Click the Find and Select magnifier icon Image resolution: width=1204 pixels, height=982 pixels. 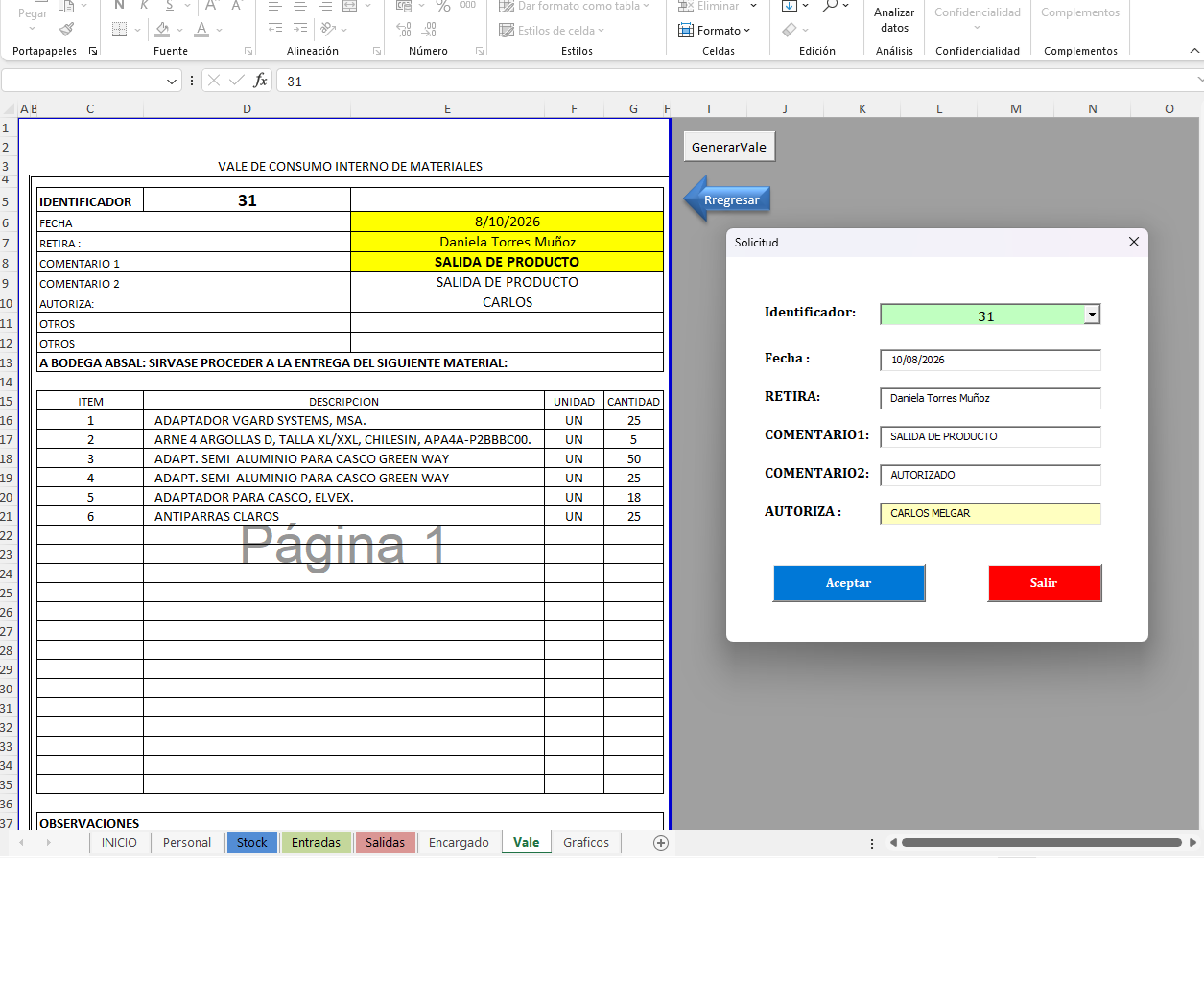[x=831, y=6]
